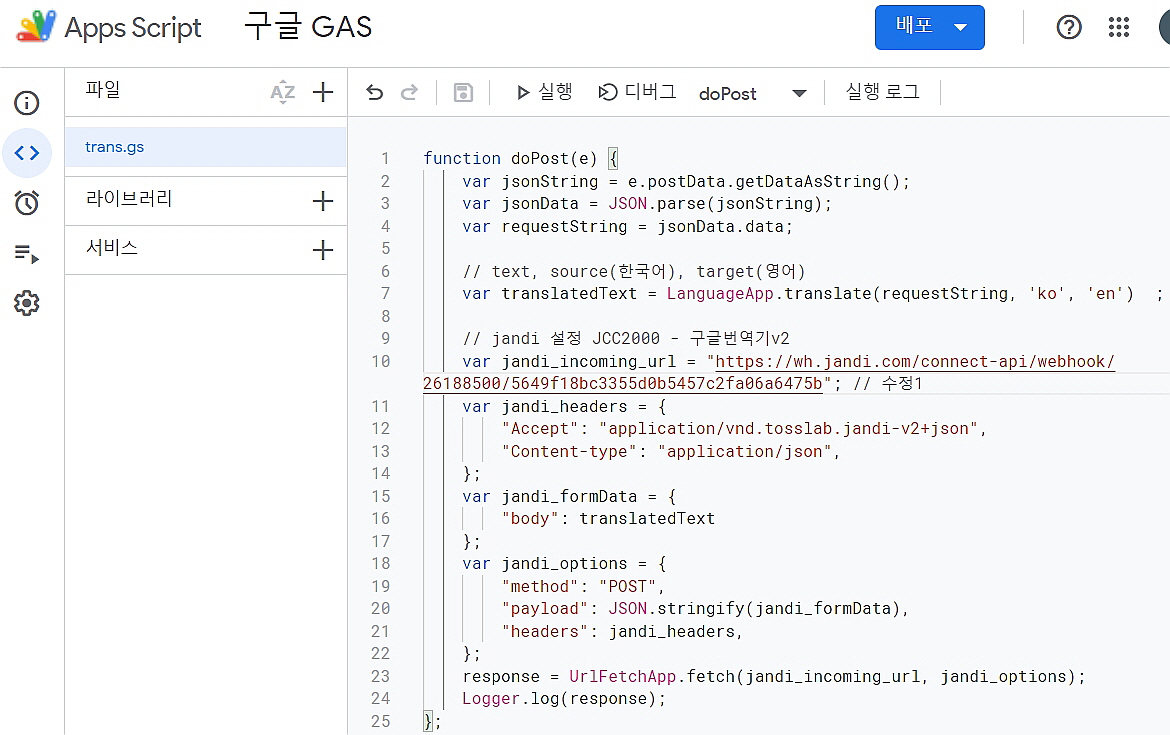Open Project Settings gear icon
Viewport: 1170px width, 735px height.
pos(27,303)
